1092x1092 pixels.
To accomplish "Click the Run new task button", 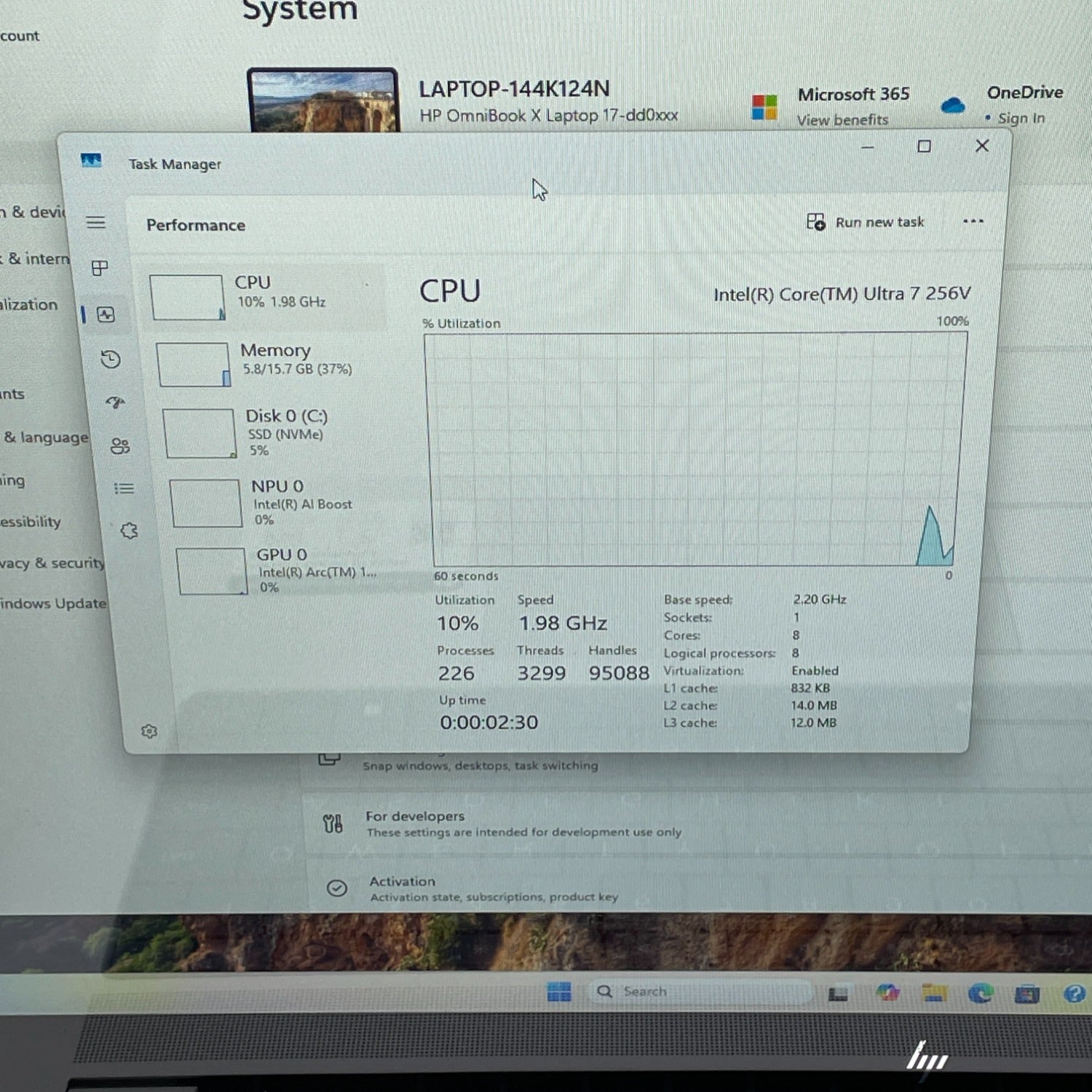I will (866, 222).
